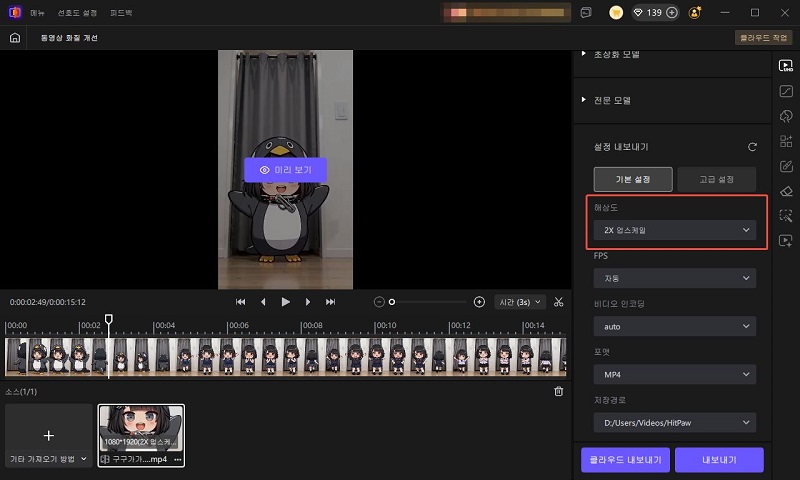Image resolution: width=800 pixels, height=480 pixels.
Task: Click the scissors cut icon
Action: point(559,302)
